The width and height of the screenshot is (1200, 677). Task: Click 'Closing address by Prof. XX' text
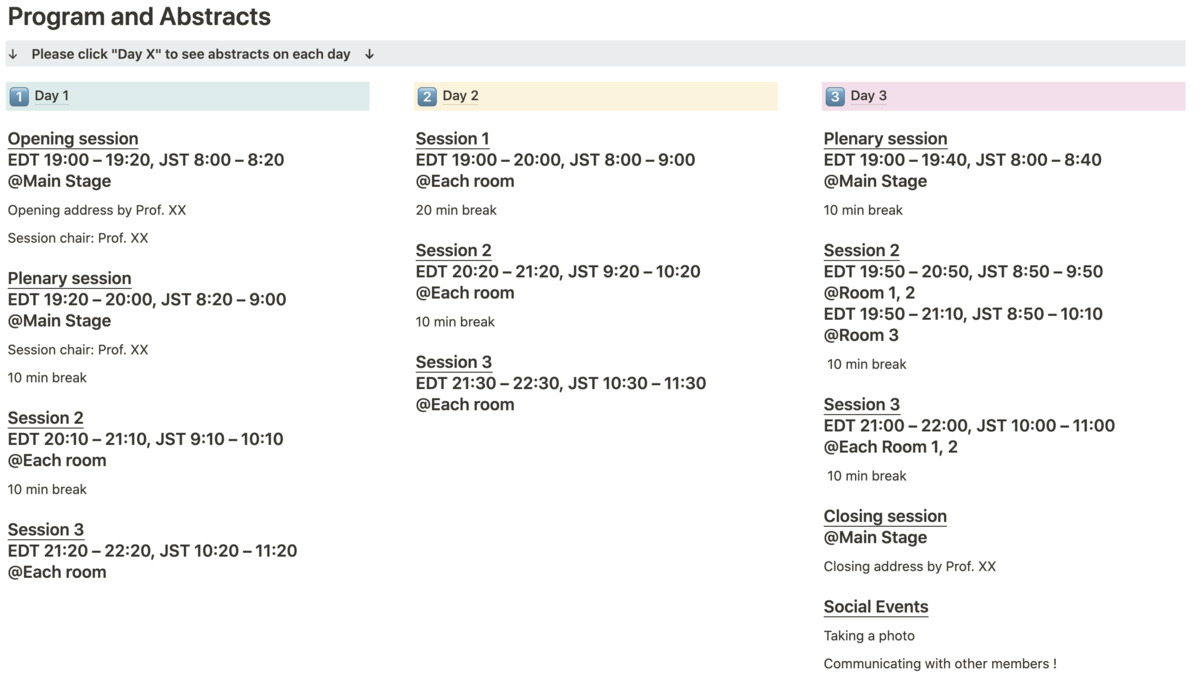coord(910,566)
